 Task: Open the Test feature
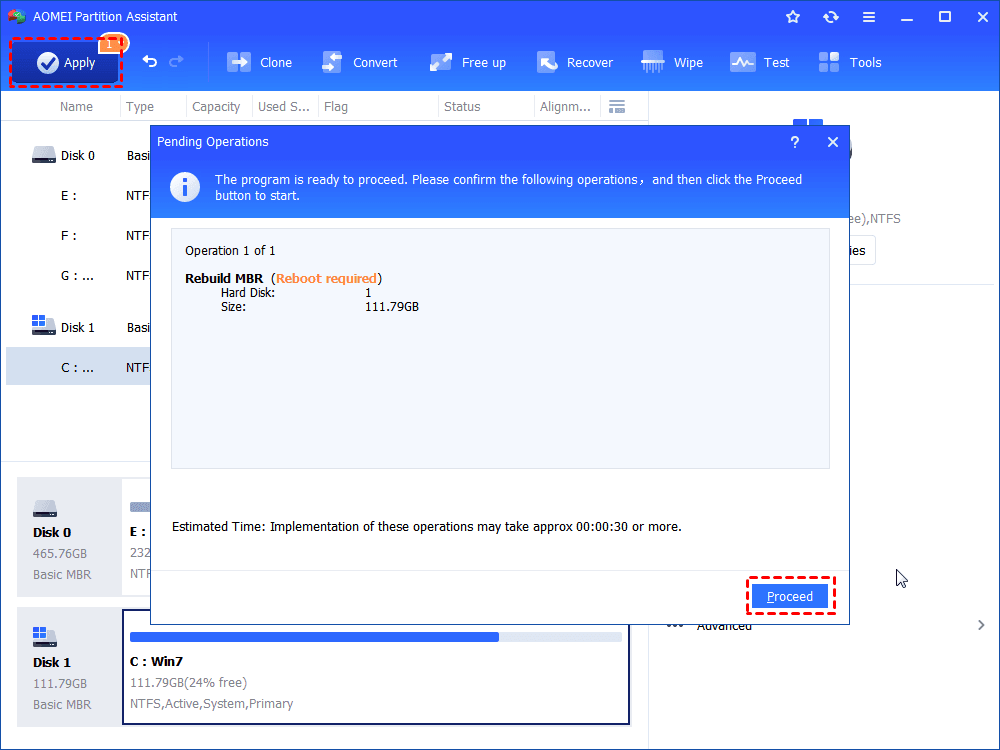(760, 62)
